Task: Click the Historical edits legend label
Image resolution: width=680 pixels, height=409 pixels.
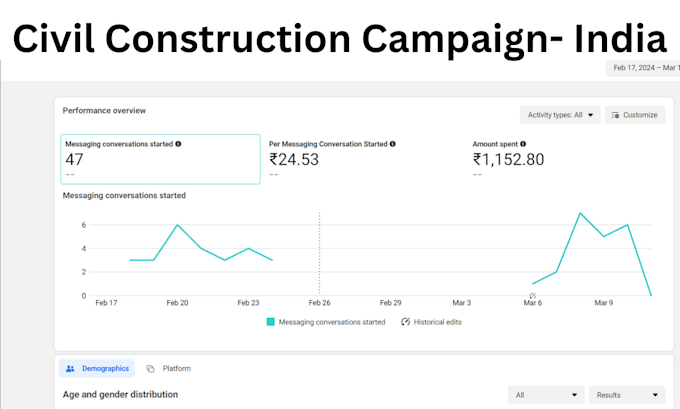Action: 438,322
